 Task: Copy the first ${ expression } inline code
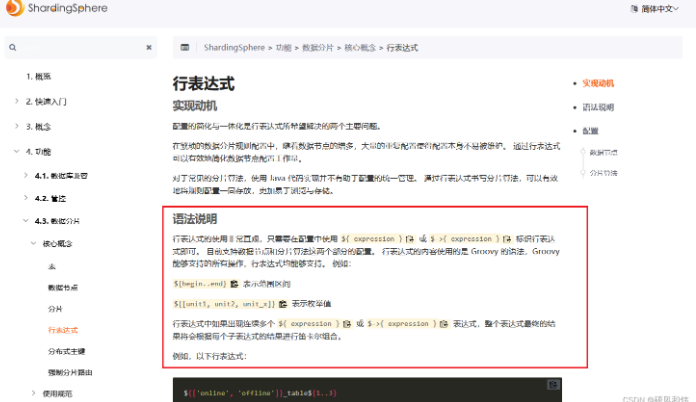410,239
